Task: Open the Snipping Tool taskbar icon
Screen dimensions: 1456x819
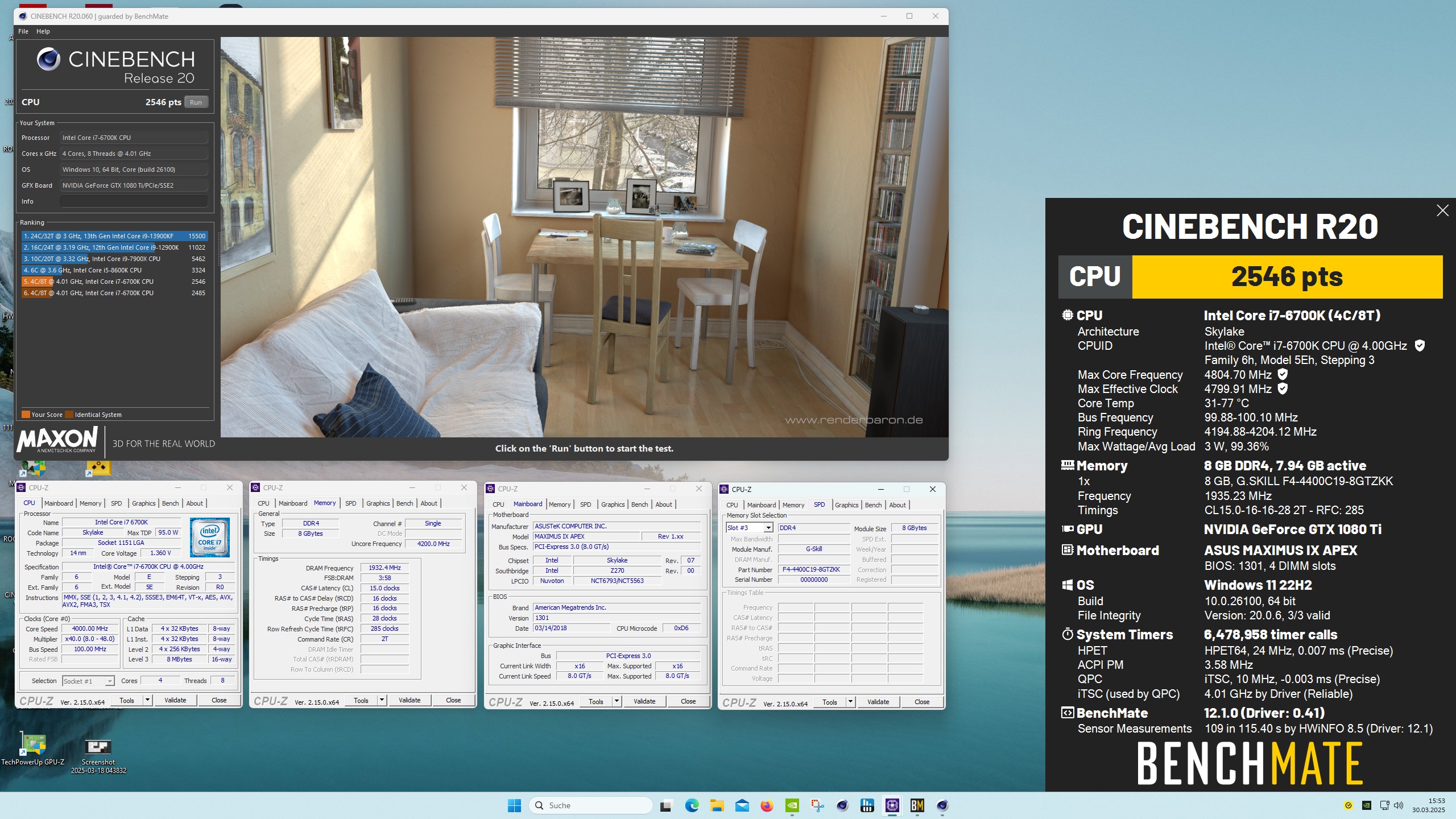Action: (817, 805)
